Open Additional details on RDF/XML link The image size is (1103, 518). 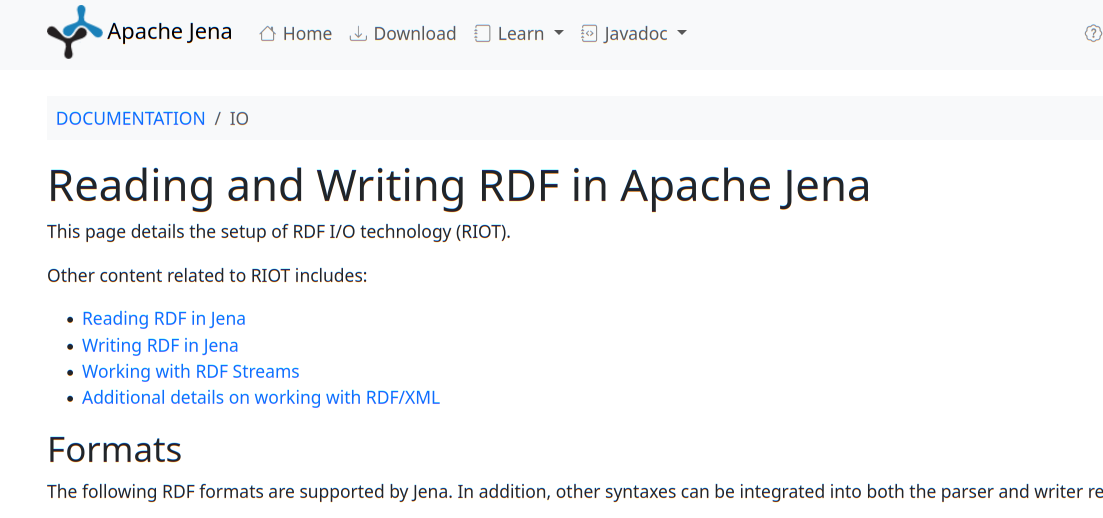[x=261, y=397]
